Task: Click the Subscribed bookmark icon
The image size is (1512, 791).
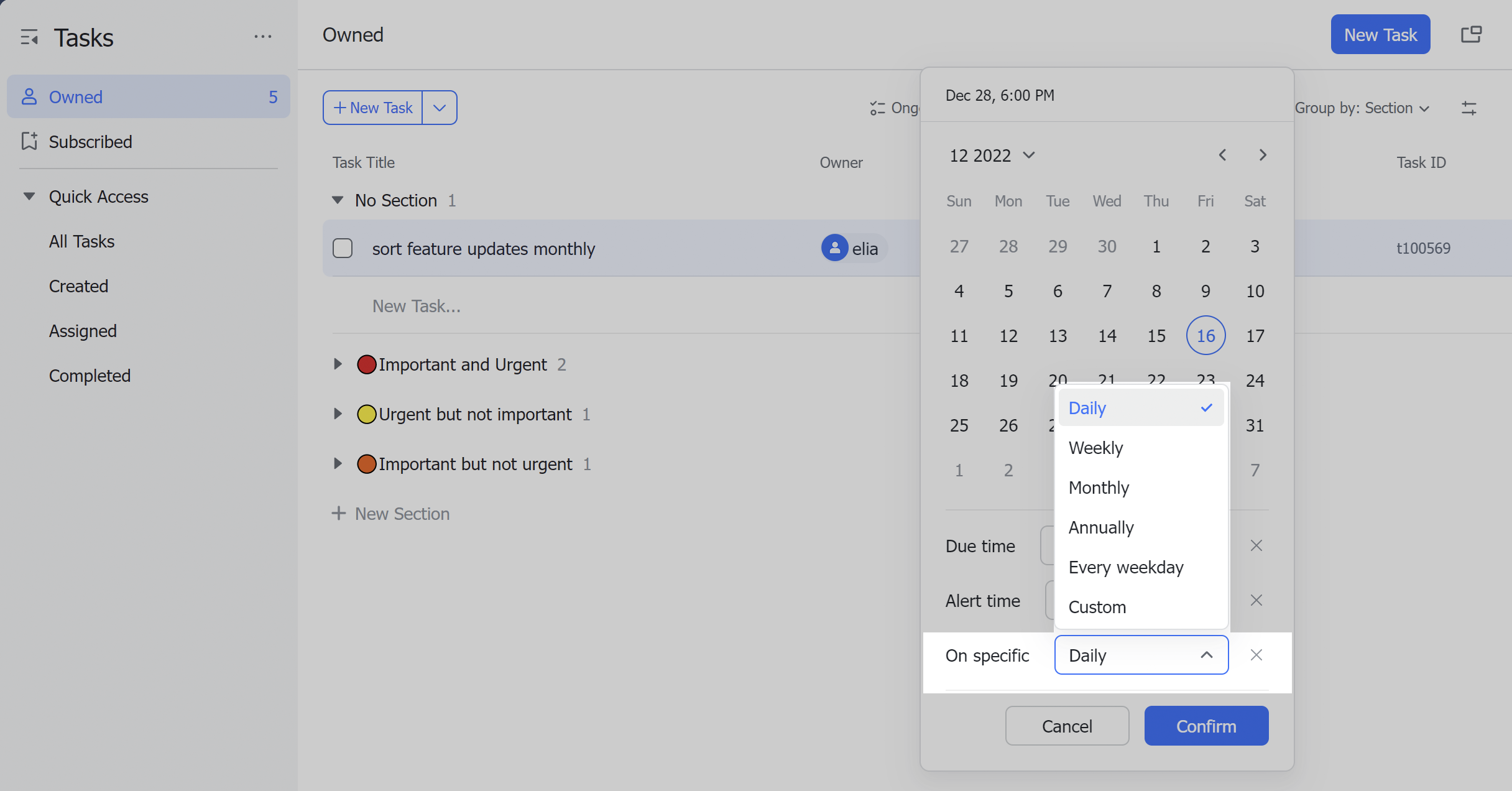Action: coord(29,141)
